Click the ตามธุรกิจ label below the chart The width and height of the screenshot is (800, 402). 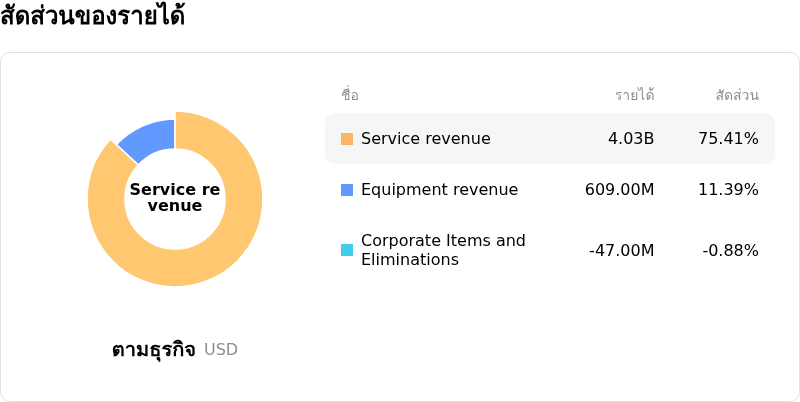(153, 350)
